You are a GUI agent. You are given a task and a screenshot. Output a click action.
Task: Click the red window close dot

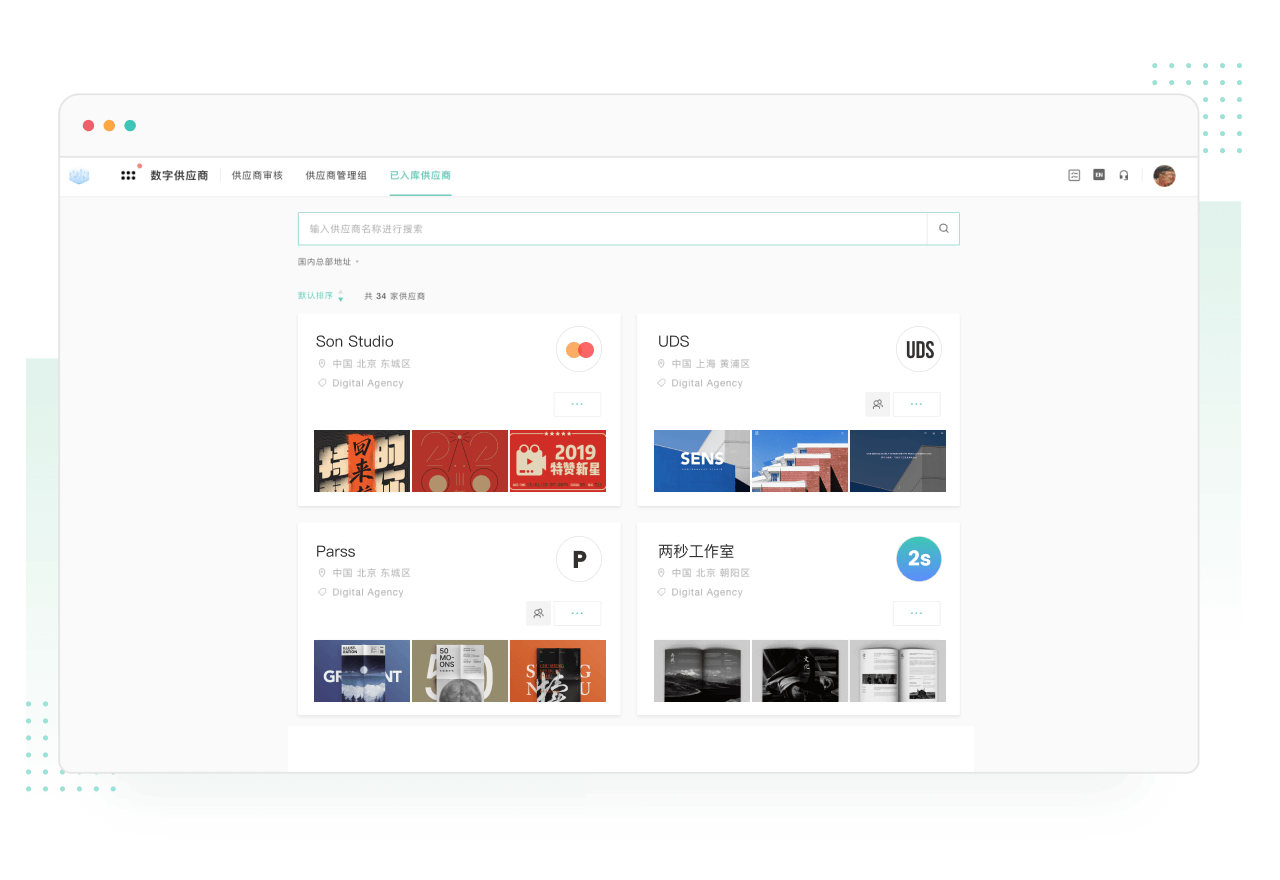[88, 126]
